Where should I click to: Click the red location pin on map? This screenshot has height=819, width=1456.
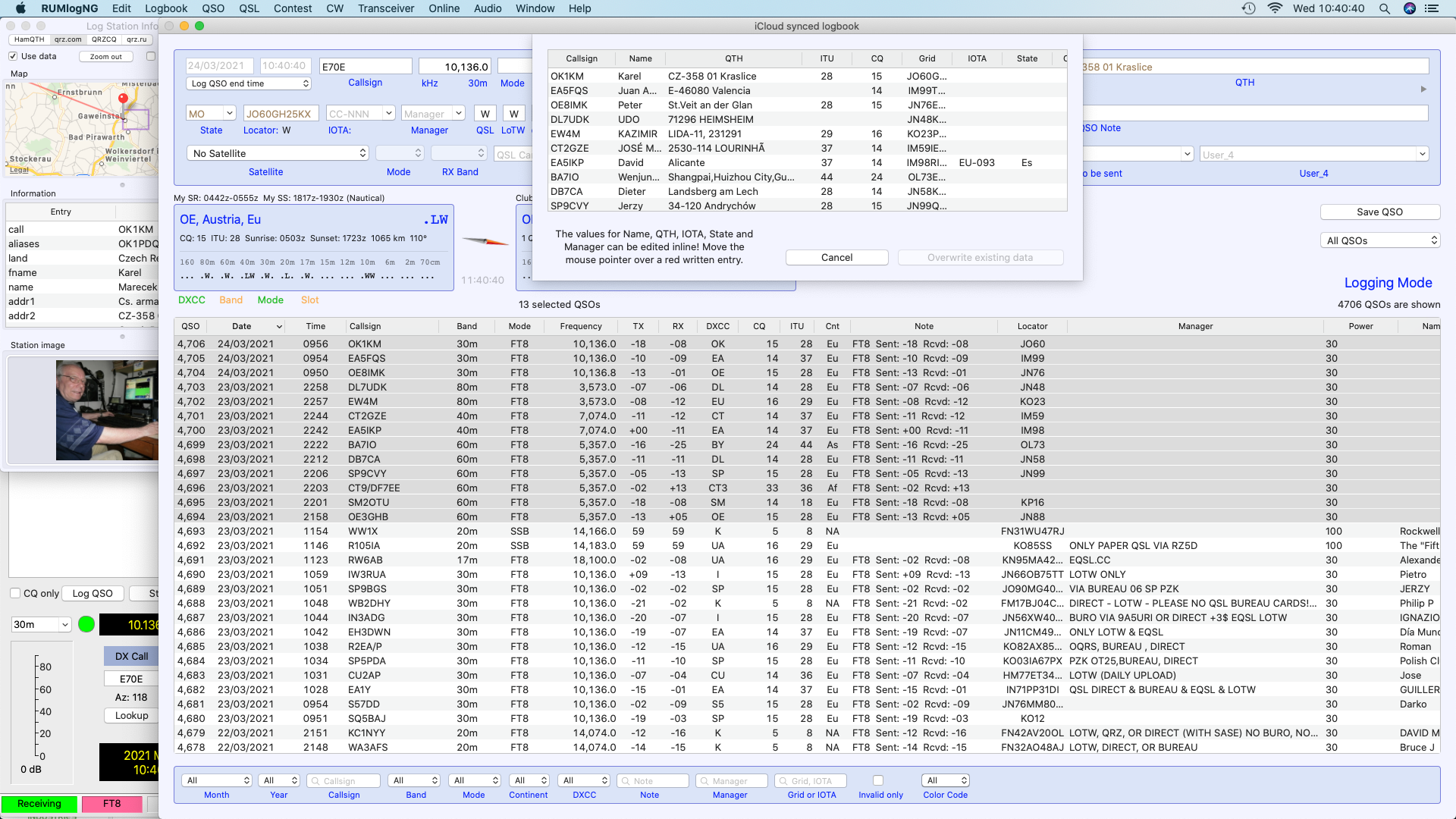(123, 99)
